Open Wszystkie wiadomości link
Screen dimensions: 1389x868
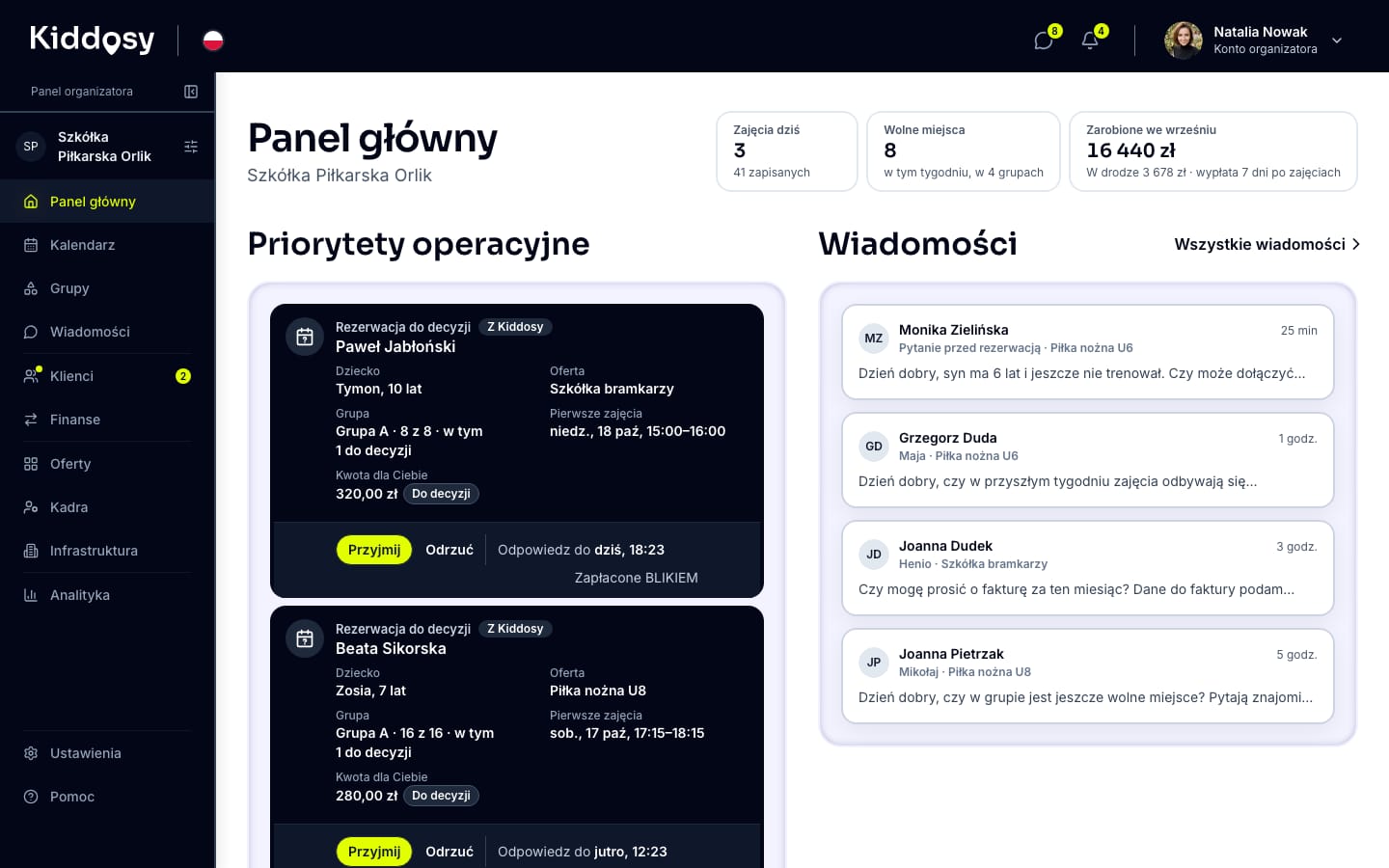[1266, 244]
